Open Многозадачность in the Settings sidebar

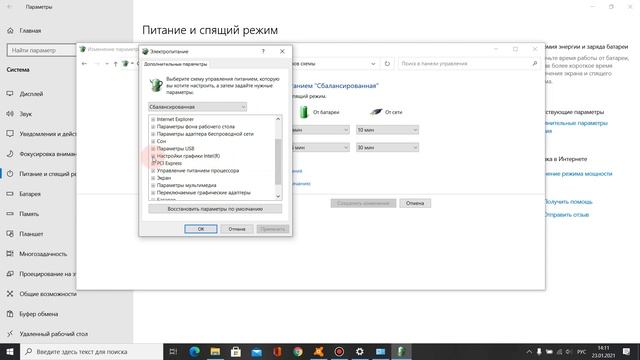43,254
